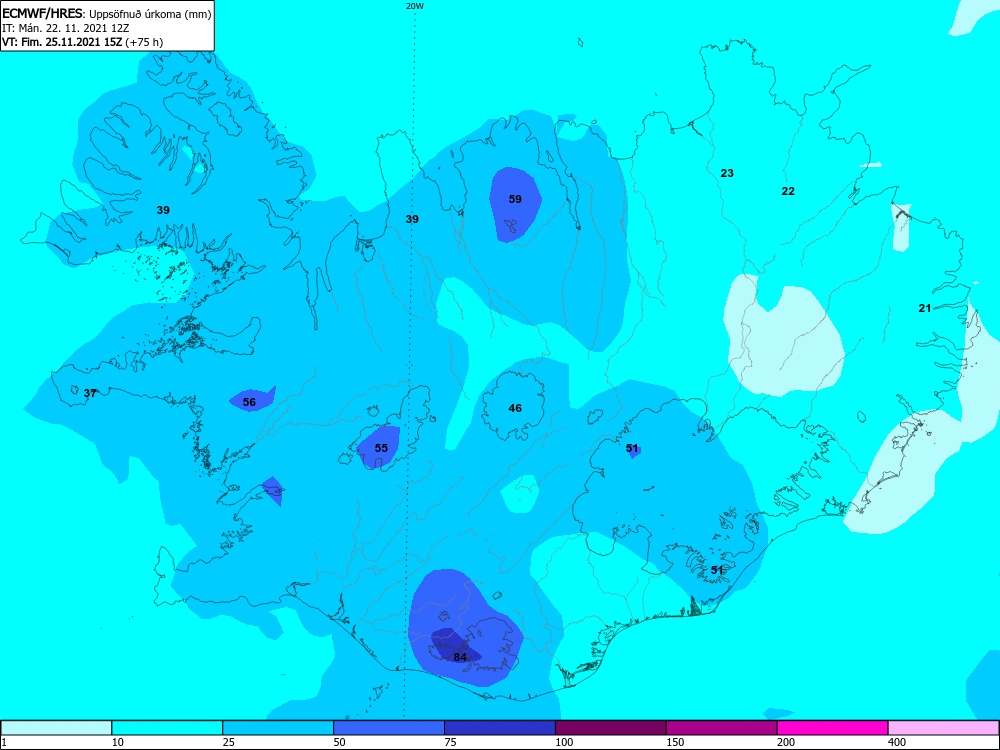This screenshot has width=1000, height=750.
Task: Pick the dark purple 100–150 mm legend swatch
Action: 611,728
